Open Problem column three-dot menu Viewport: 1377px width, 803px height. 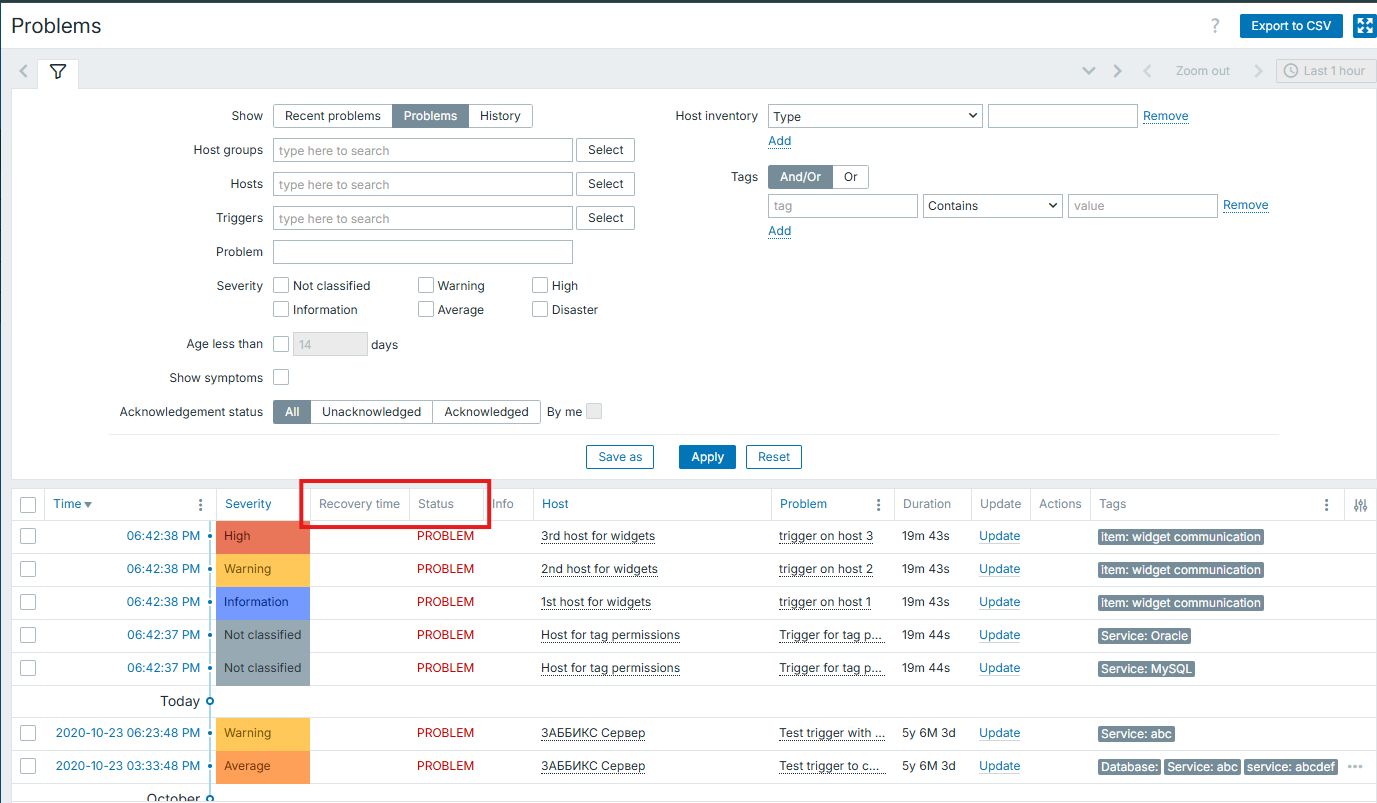click(878, 505)
